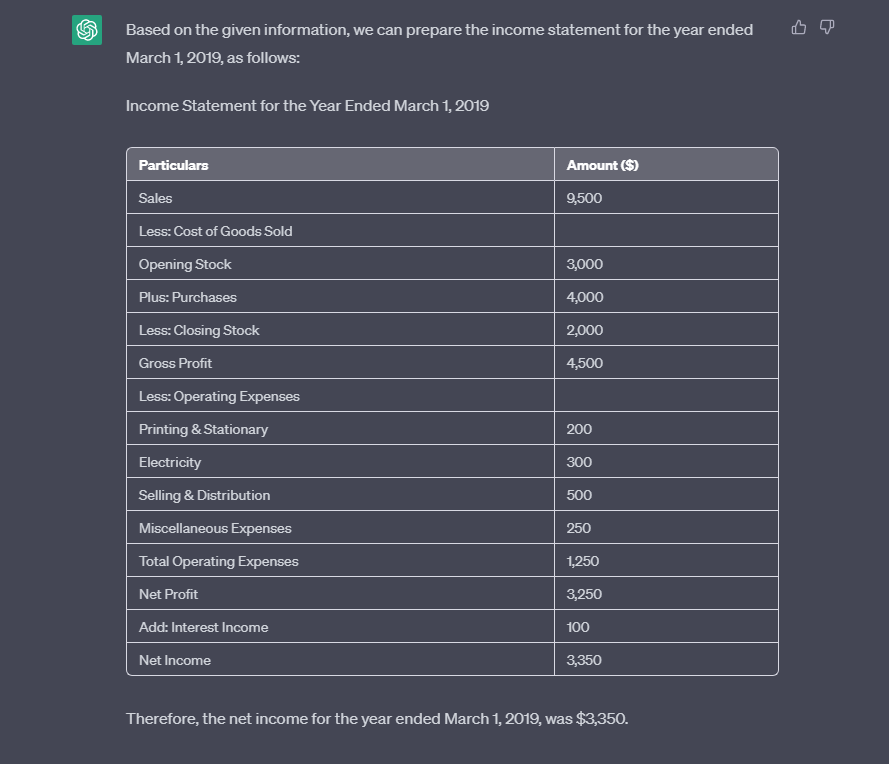
Task: Click the Gross Profit value 4,500
Action: (584, 363)
